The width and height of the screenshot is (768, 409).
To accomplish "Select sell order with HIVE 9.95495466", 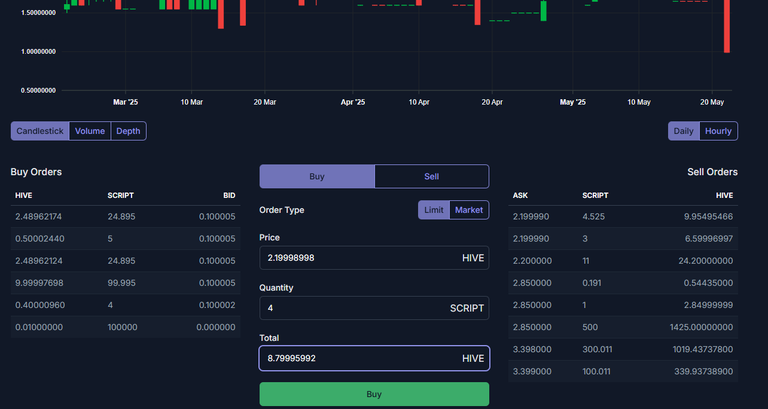I will tap(623, 217).
